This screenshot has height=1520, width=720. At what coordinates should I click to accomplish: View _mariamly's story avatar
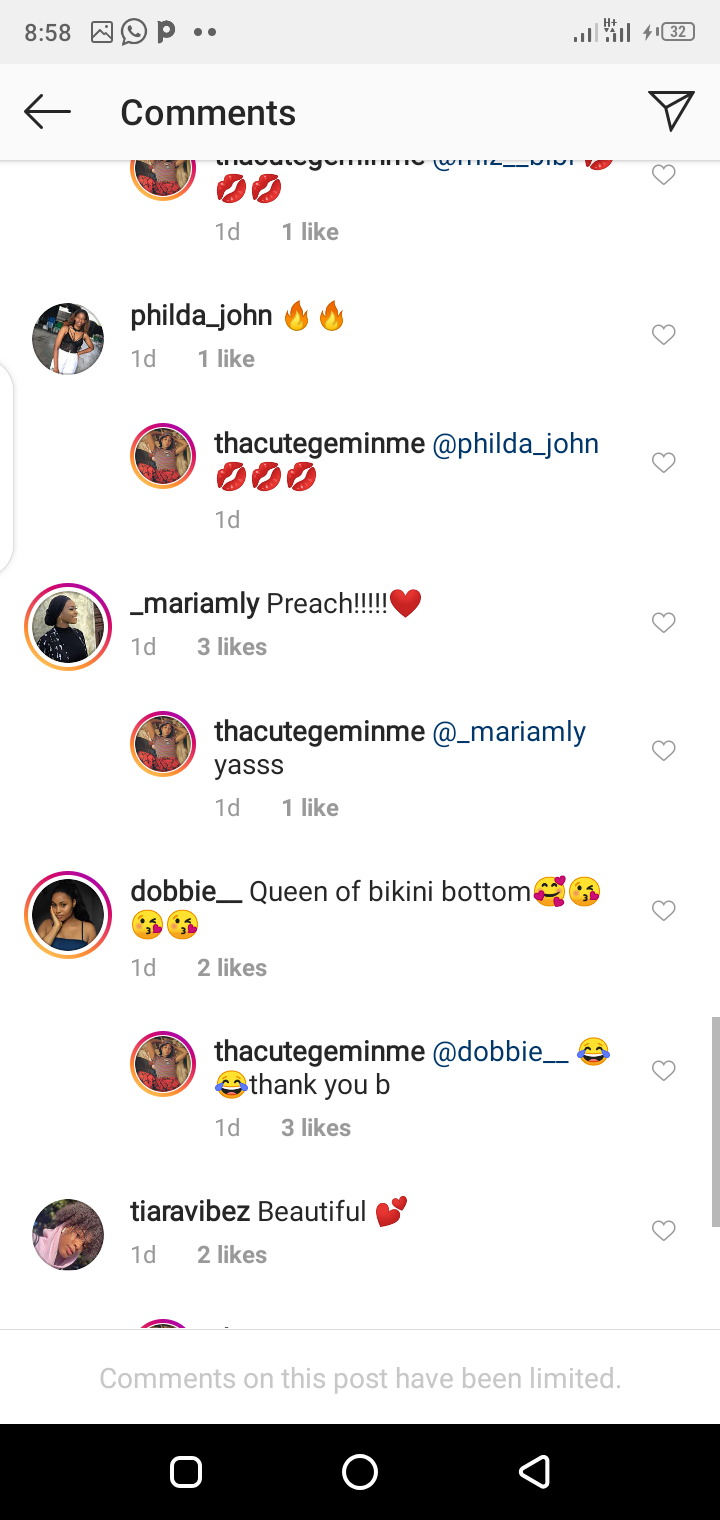(x=68, y=627)
